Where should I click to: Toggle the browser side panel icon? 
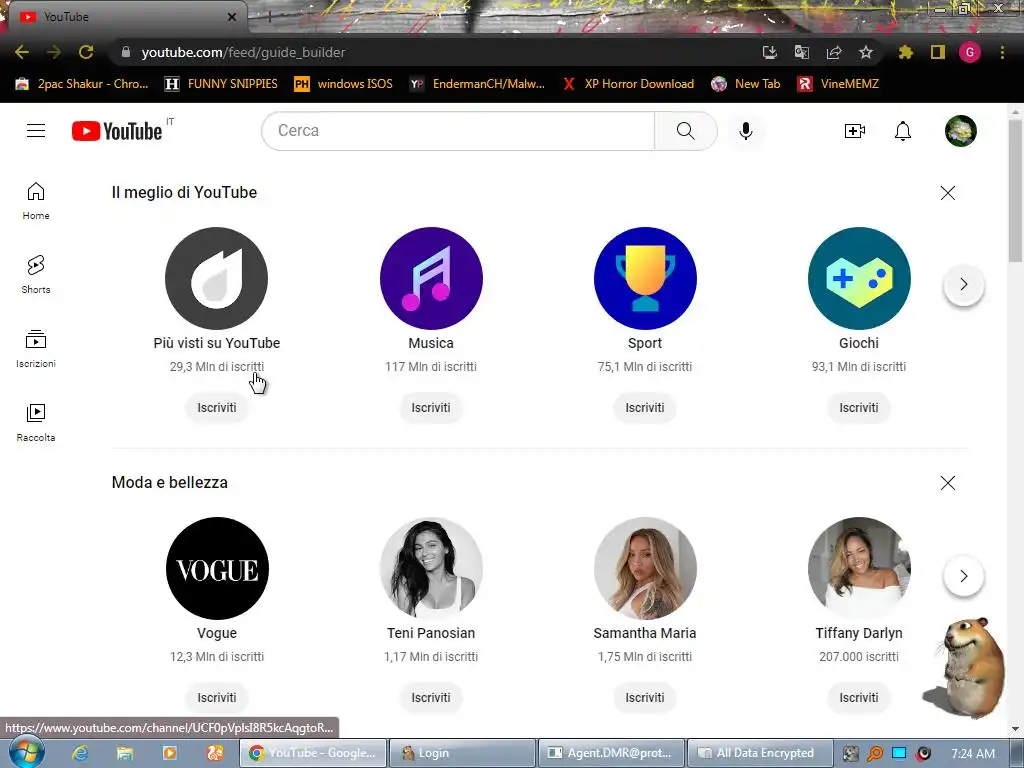938,52
